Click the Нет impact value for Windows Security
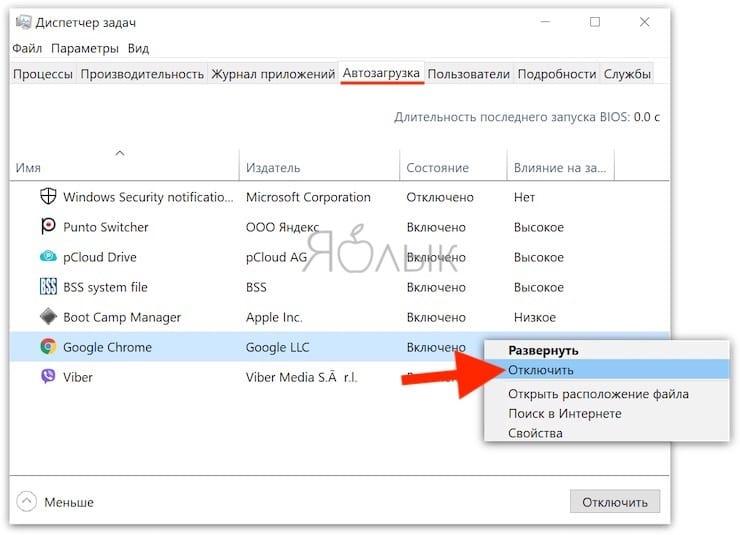Viewport: 740px width, 535px height. tap(524, 197)
